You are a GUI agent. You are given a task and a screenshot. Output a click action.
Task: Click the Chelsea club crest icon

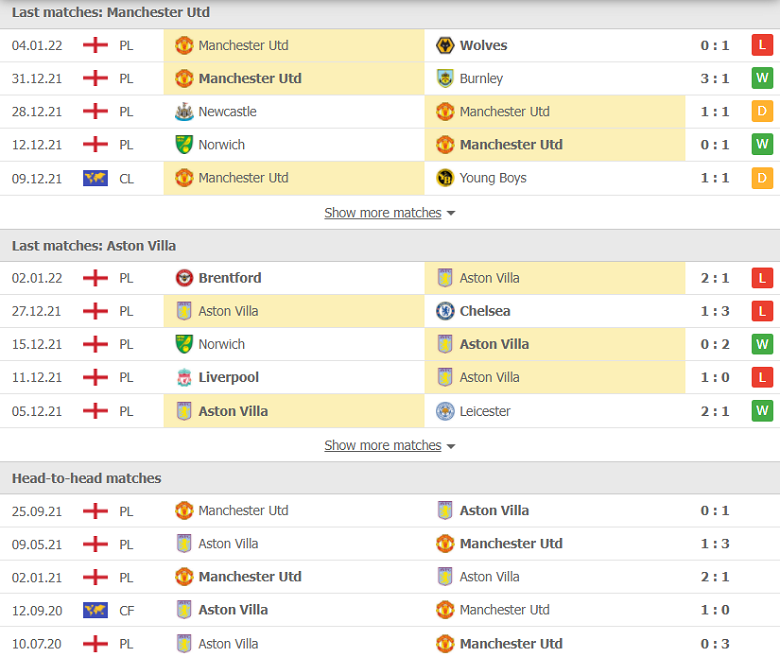click(x=445, y=311)
